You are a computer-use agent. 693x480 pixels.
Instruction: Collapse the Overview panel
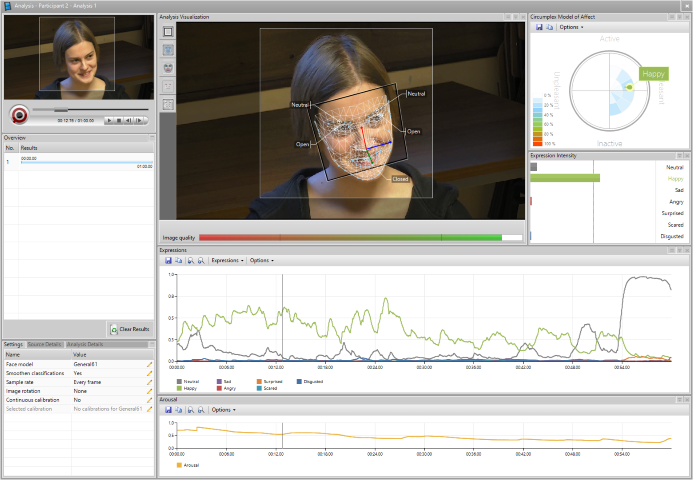pyautogui.click(x=152, y=137)
